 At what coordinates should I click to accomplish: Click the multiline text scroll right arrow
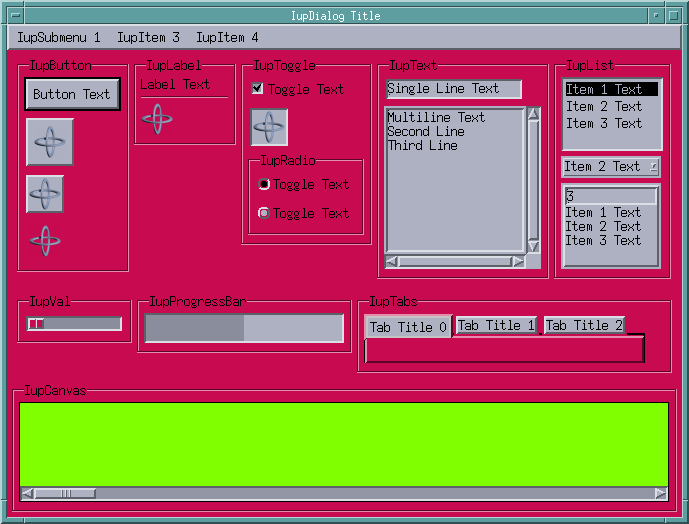(x=519, y=262)
